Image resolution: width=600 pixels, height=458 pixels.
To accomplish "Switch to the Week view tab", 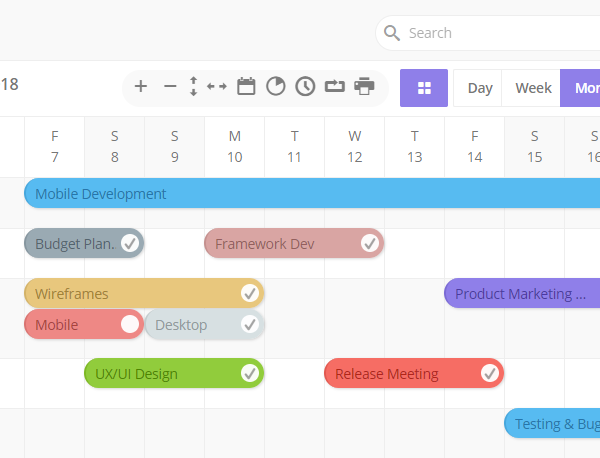I will pos(533,88).
